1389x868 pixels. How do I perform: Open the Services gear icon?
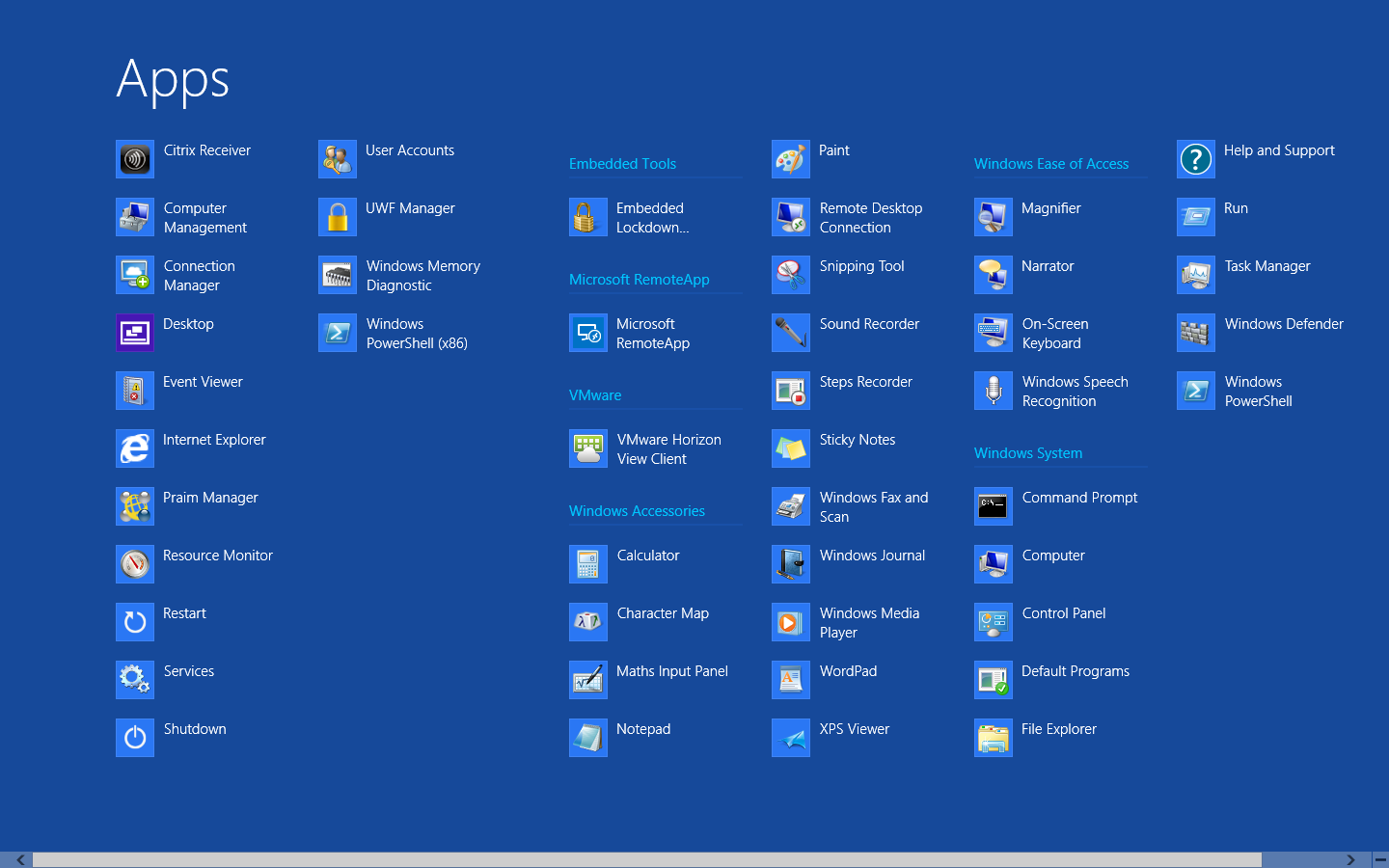click(x=135, y=680)
